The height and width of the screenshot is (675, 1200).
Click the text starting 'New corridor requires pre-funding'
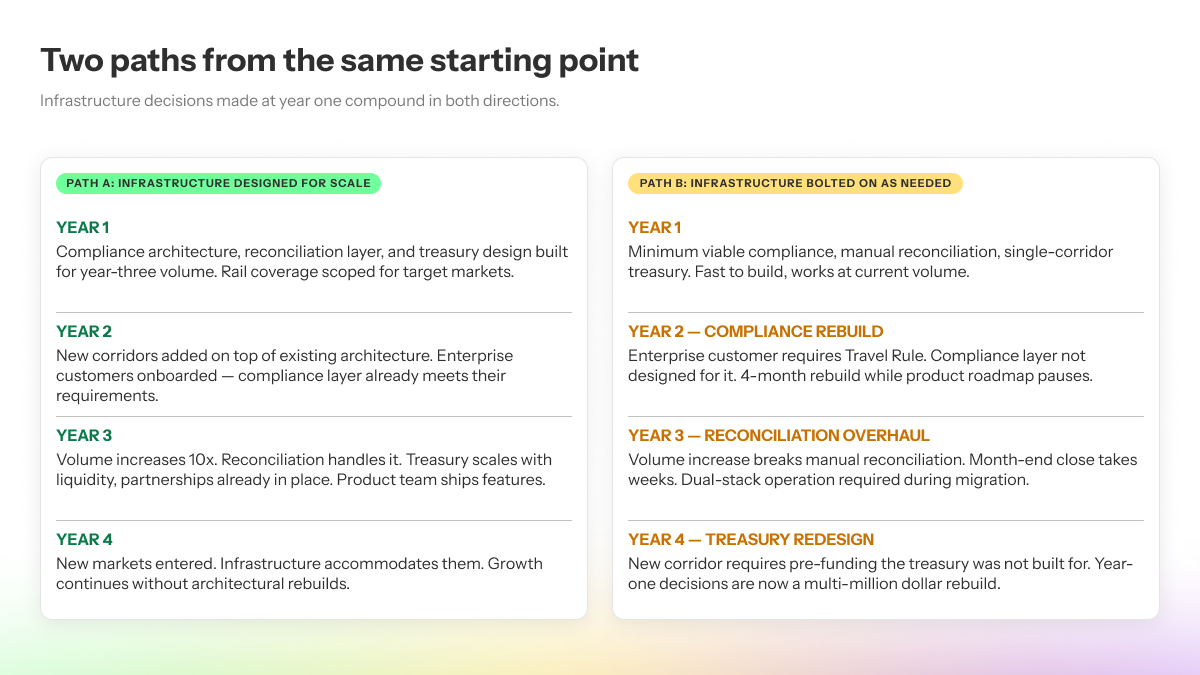[880, 574]
